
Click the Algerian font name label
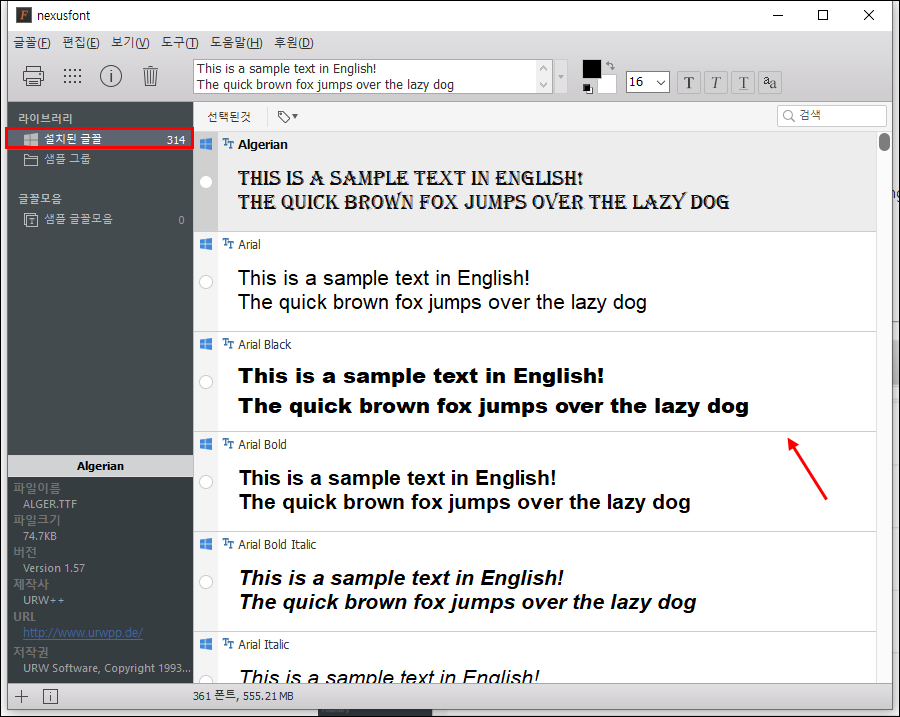point(263,145)
